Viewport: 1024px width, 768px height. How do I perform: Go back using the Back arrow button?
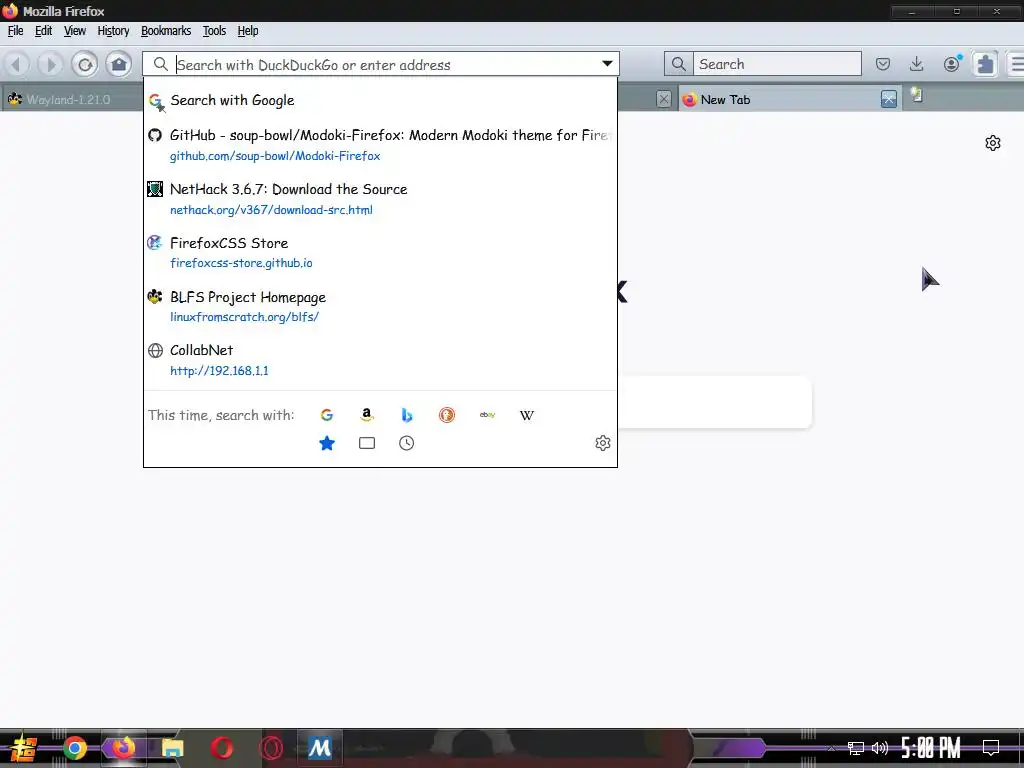point(17,64)
